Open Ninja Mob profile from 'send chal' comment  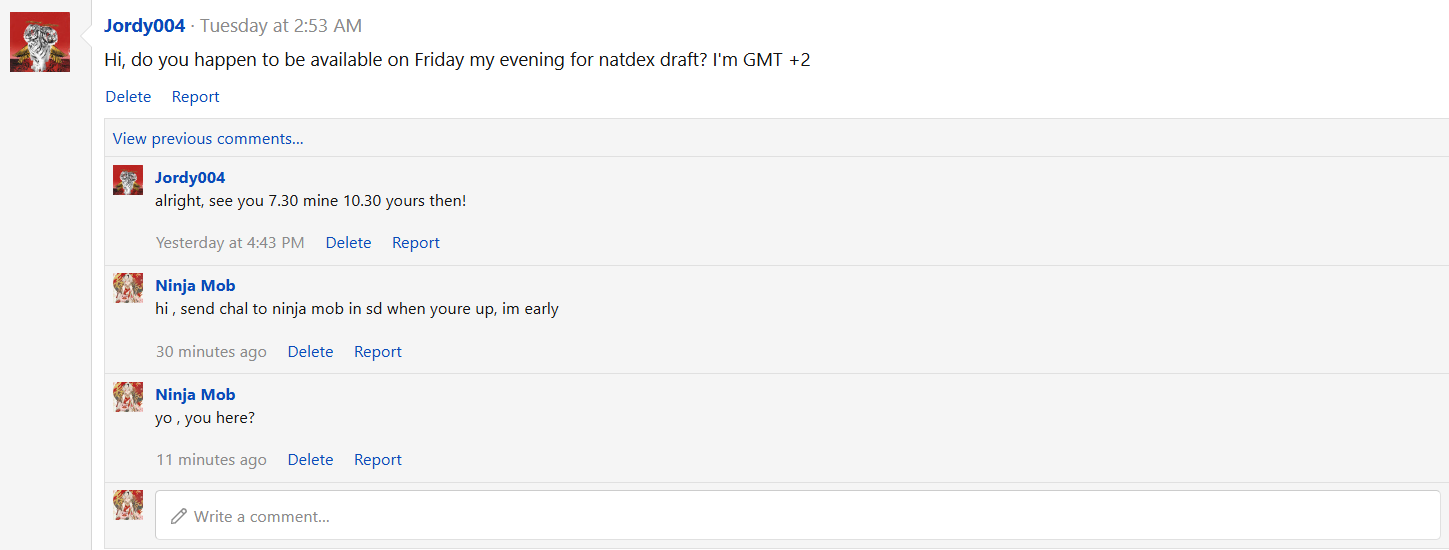[x=195, y=286]
